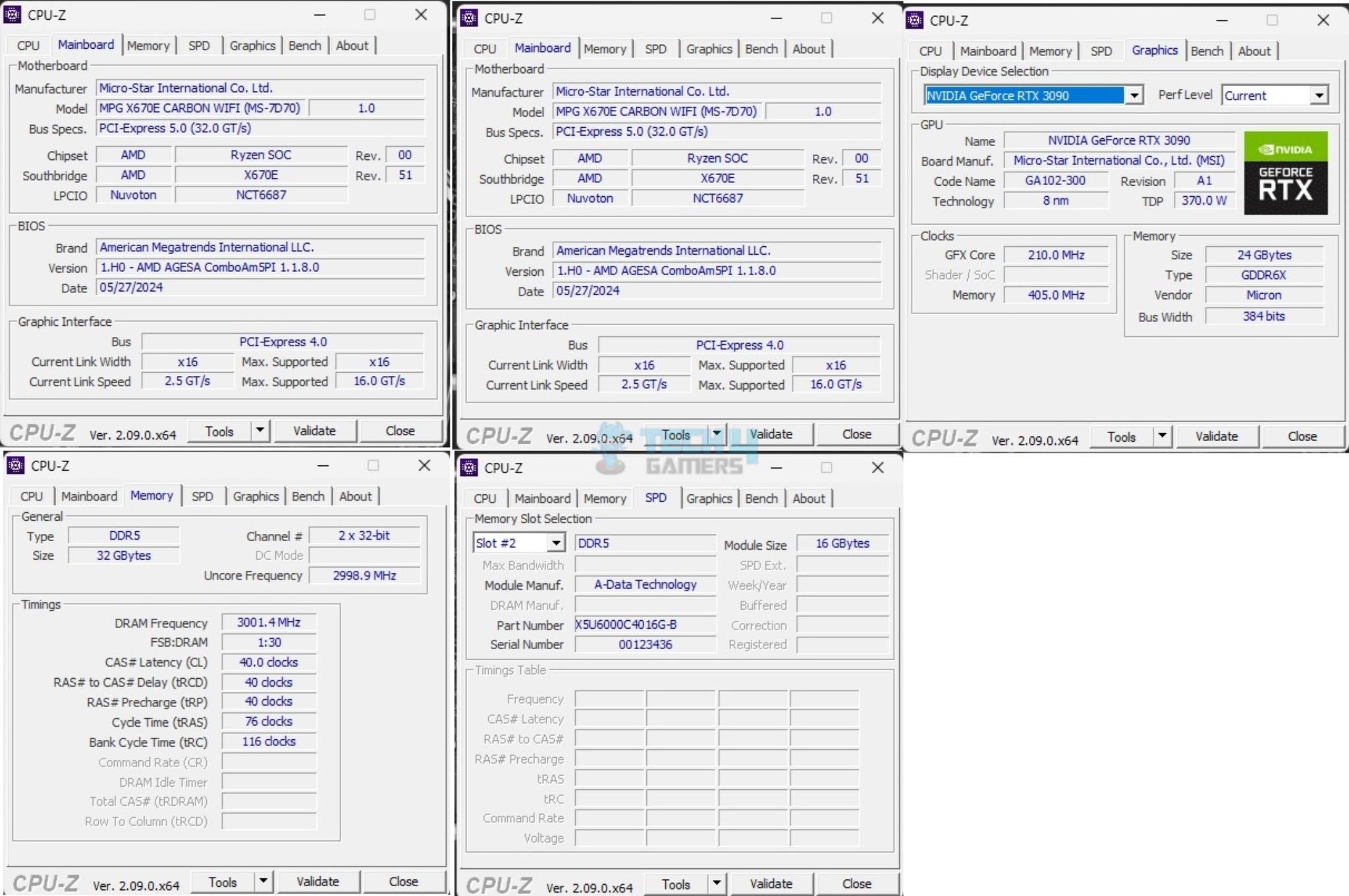Select the CAS# Latency value 40.0 clocks
This screenshot has height=896, width=1349.
point(269,662)
